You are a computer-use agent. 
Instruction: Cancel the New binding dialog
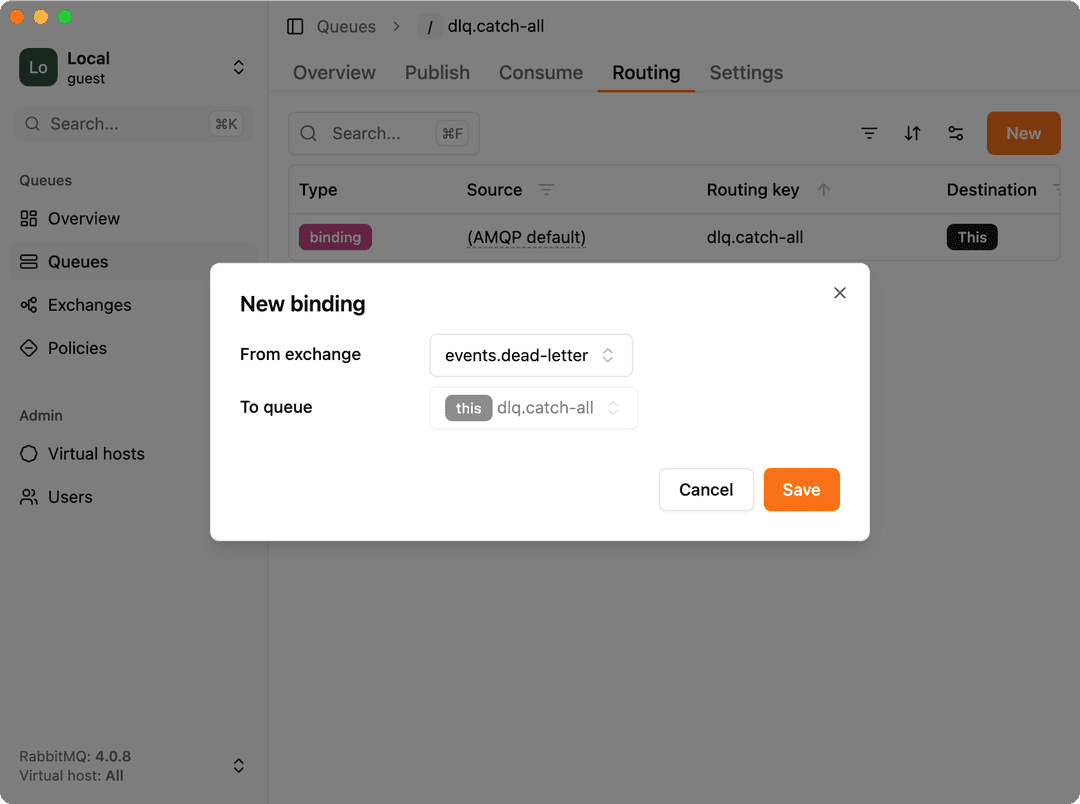pos(706,489)
